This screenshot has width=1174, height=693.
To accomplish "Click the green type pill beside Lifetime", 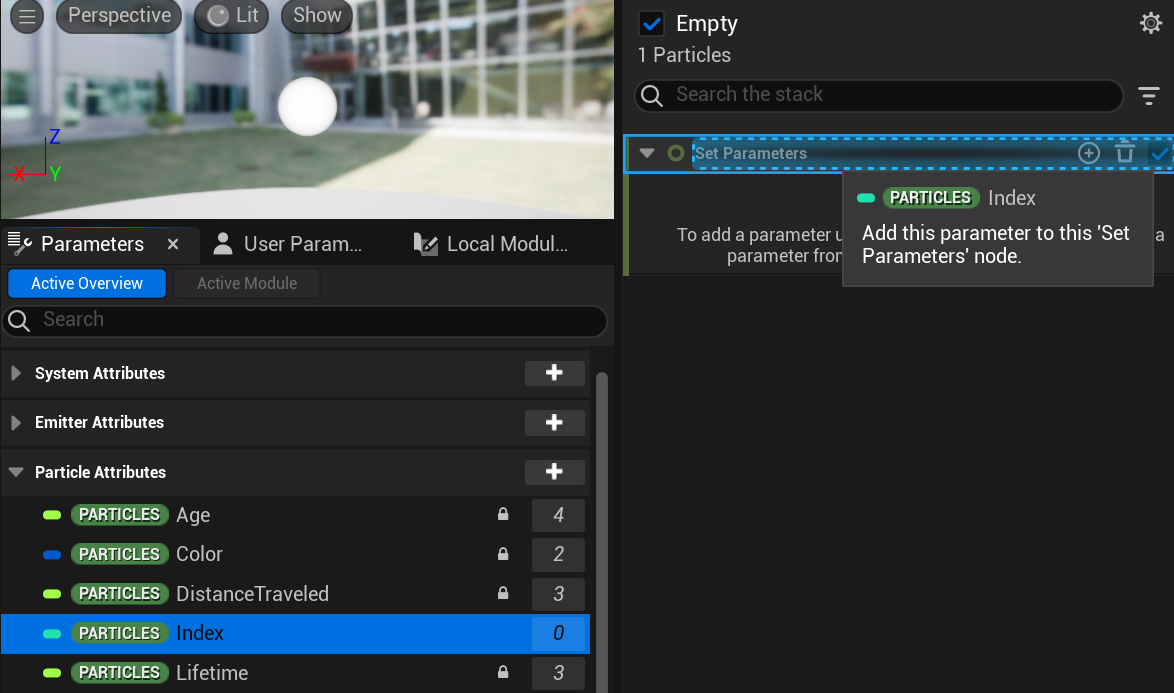I will point(52,673).
